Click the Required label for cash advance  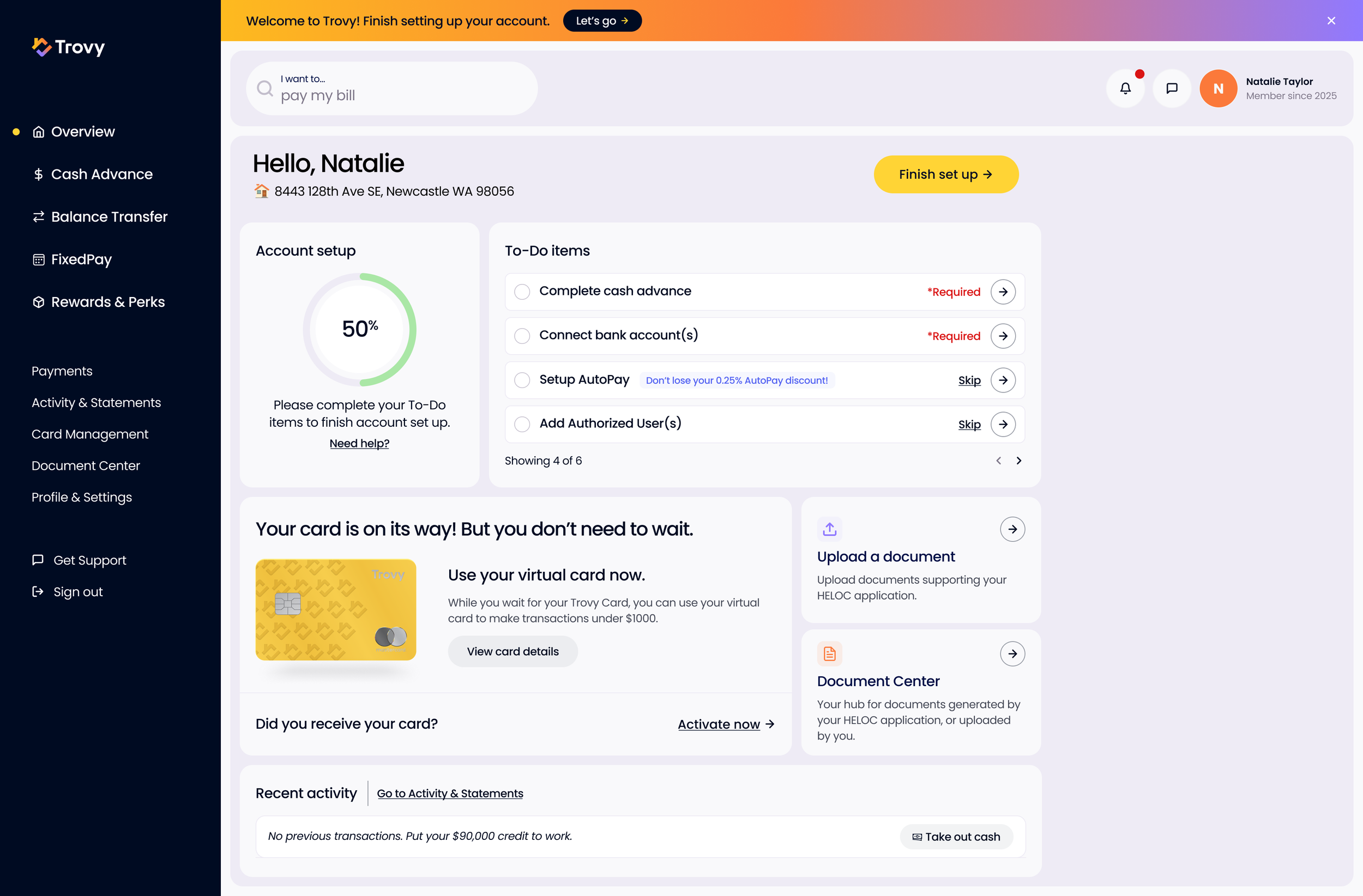(954, 292)
